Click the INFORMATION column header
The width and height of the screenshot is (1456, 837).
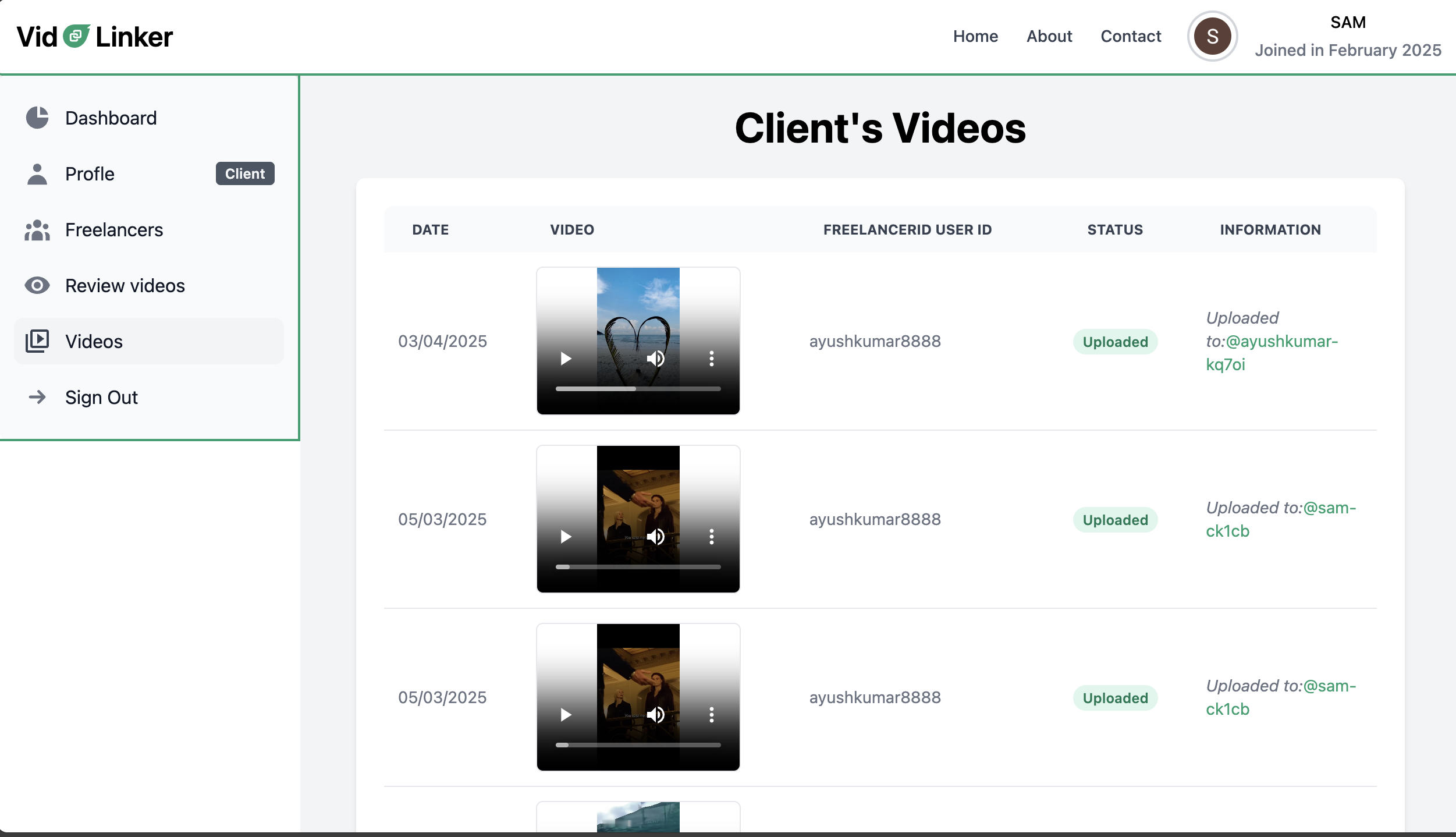pyautogui.click(x=1270, y=229)
